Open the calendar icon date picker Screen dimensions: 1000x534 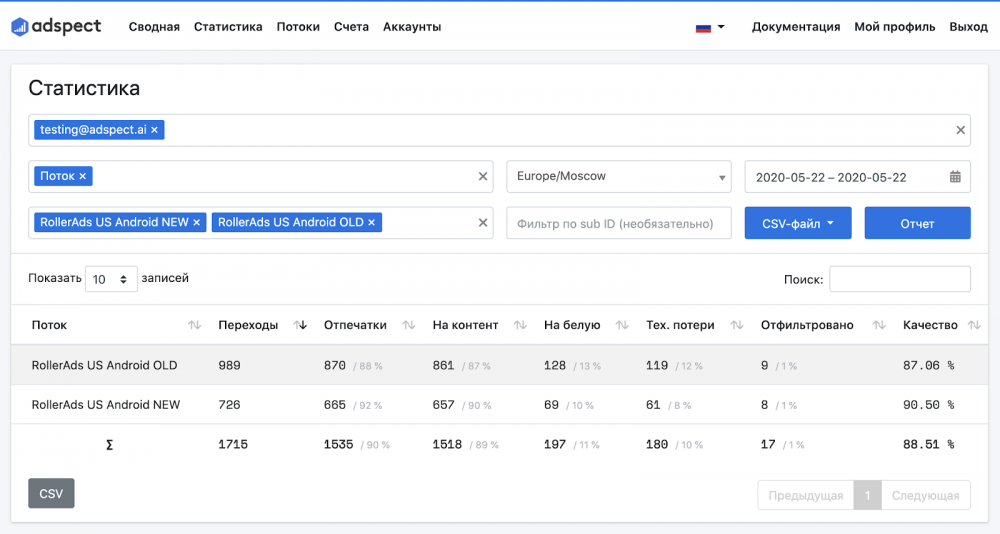click(955, 177)
